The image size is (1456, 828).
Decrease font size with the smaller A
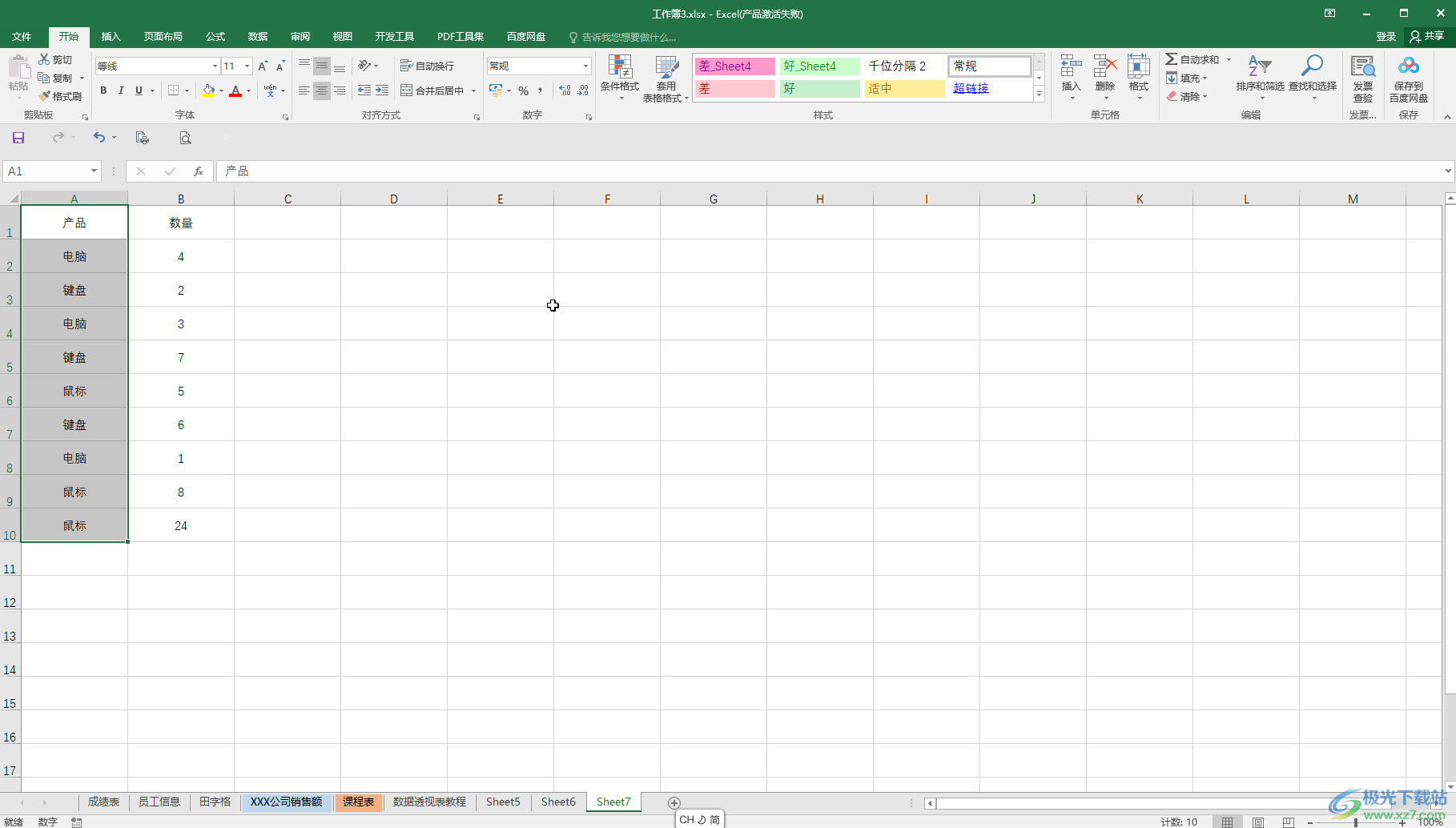(280, 66)
